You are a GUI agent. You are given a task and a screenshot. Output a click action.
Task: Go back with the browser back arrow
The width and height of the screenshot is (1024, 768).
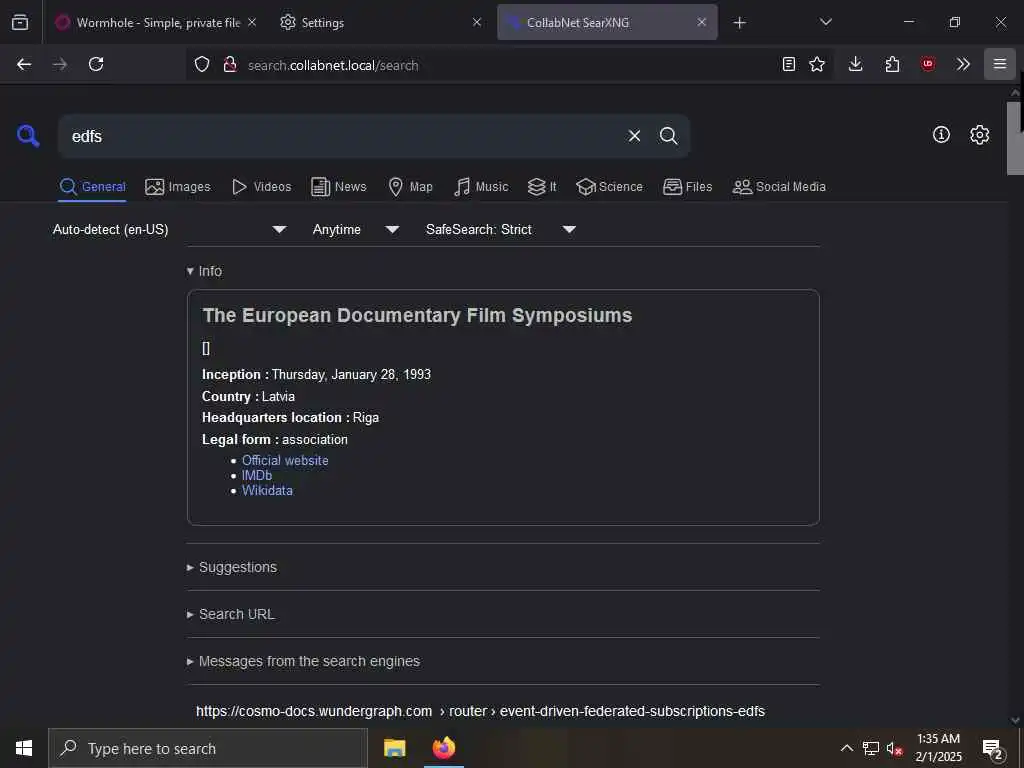pyautogui.click(x=24, y=64)
